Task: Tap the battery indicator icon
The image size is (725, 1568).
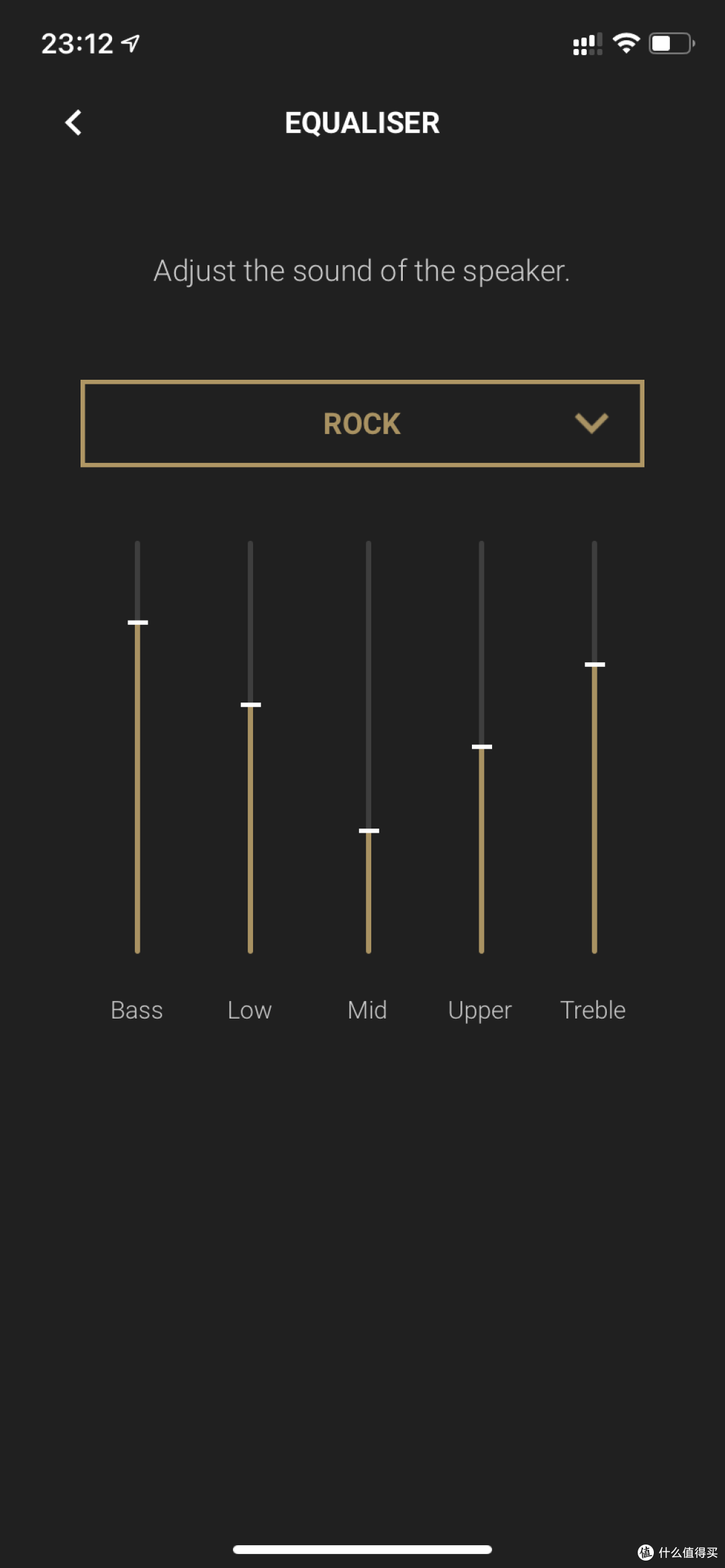Action: [671, 44]
